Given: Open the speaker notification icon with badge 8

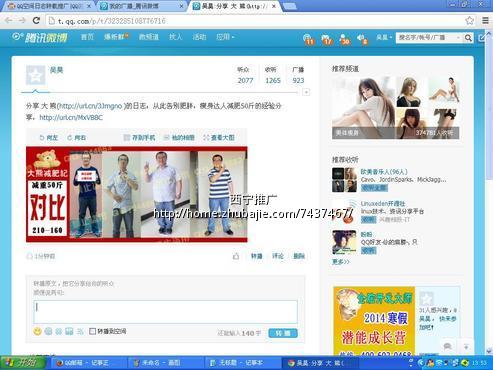Looking at the screenshot, I should 362,39.
